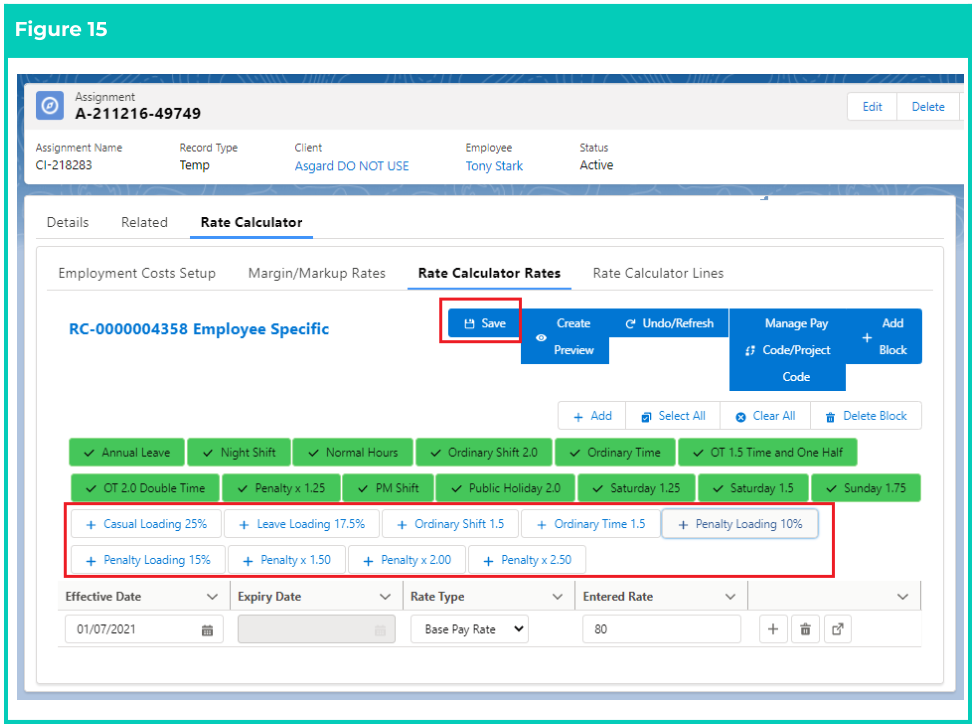Add Penalty x 2.00 pay code
The height and width of the screenshot is (726, 976).
(x=407, y=560)
